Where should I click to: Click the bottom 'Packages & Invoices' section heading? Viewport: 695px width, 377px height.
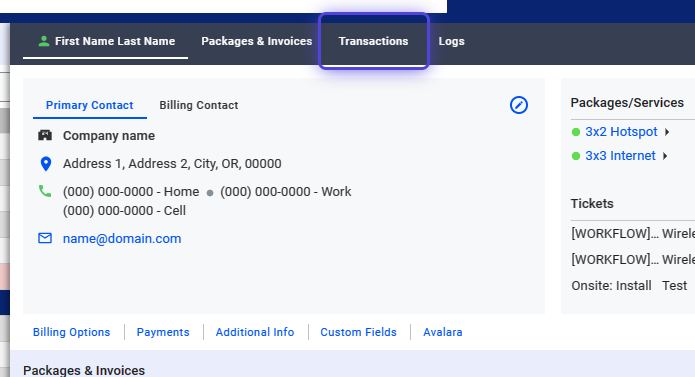point(84,370)
